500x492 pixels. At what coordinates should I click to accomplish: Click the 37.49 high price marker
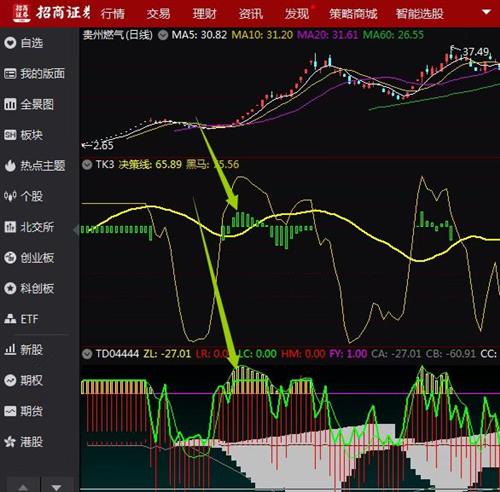476,52
